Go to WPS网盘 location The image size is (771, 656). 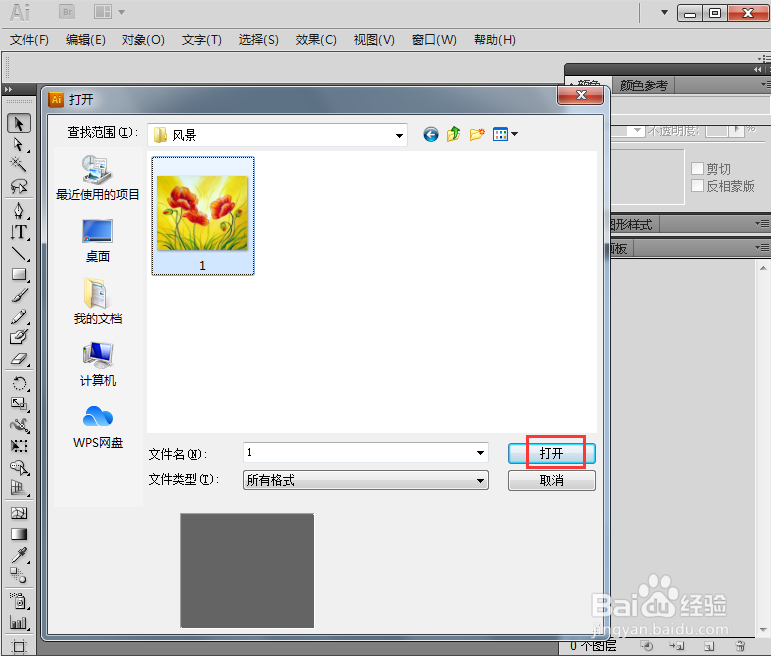coord(97,427)
